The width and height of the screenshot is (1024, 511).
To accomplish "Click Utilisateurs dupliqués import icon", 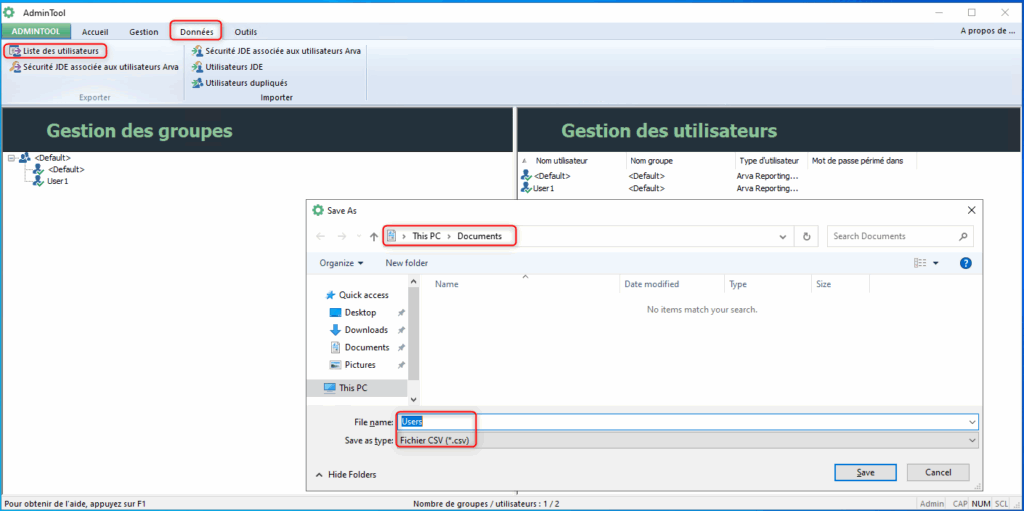I will coord(196,83).
